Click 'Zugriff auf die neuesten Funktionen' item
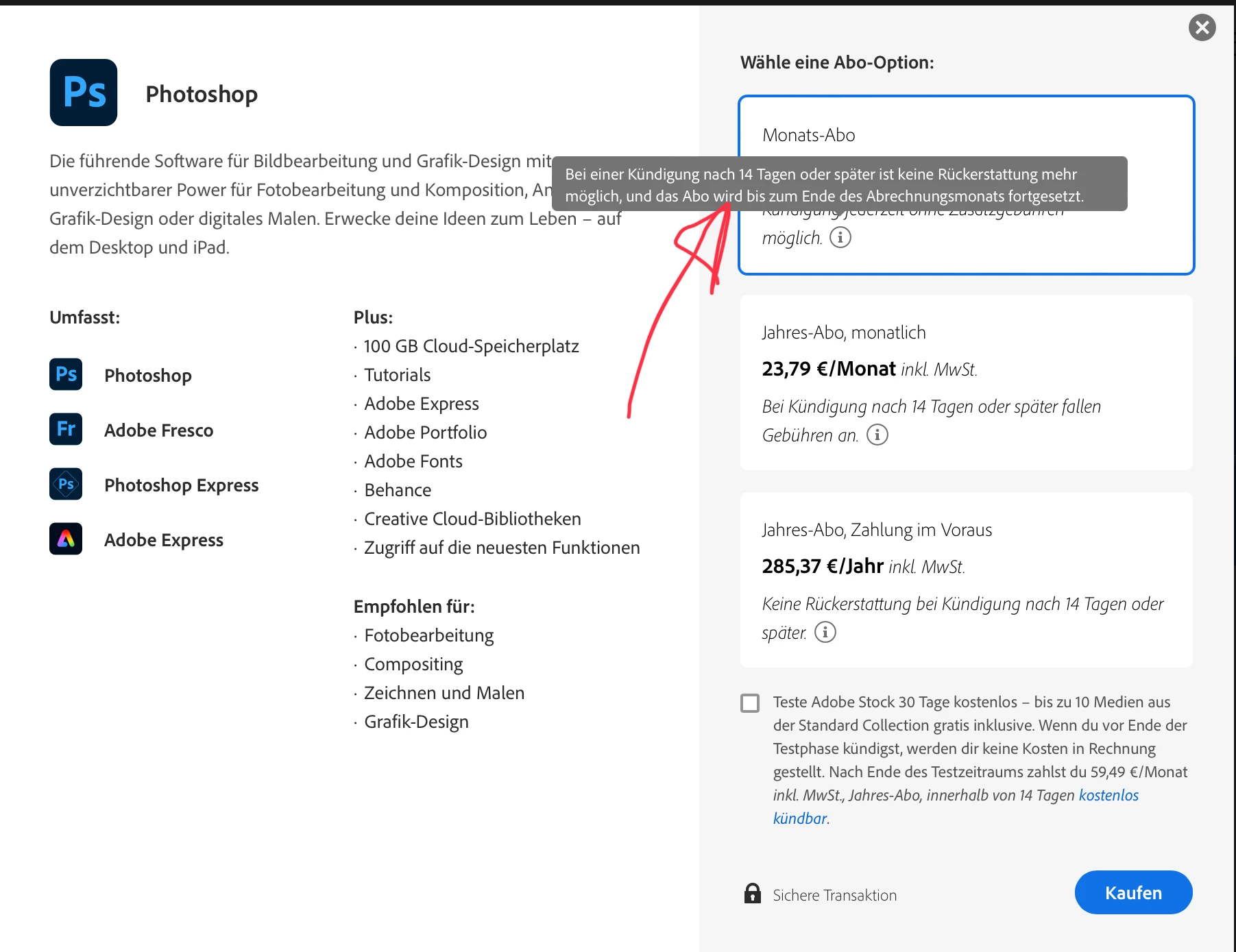Screen dimensions: 1236x952 pyautogui.click(x=502, y=548)
